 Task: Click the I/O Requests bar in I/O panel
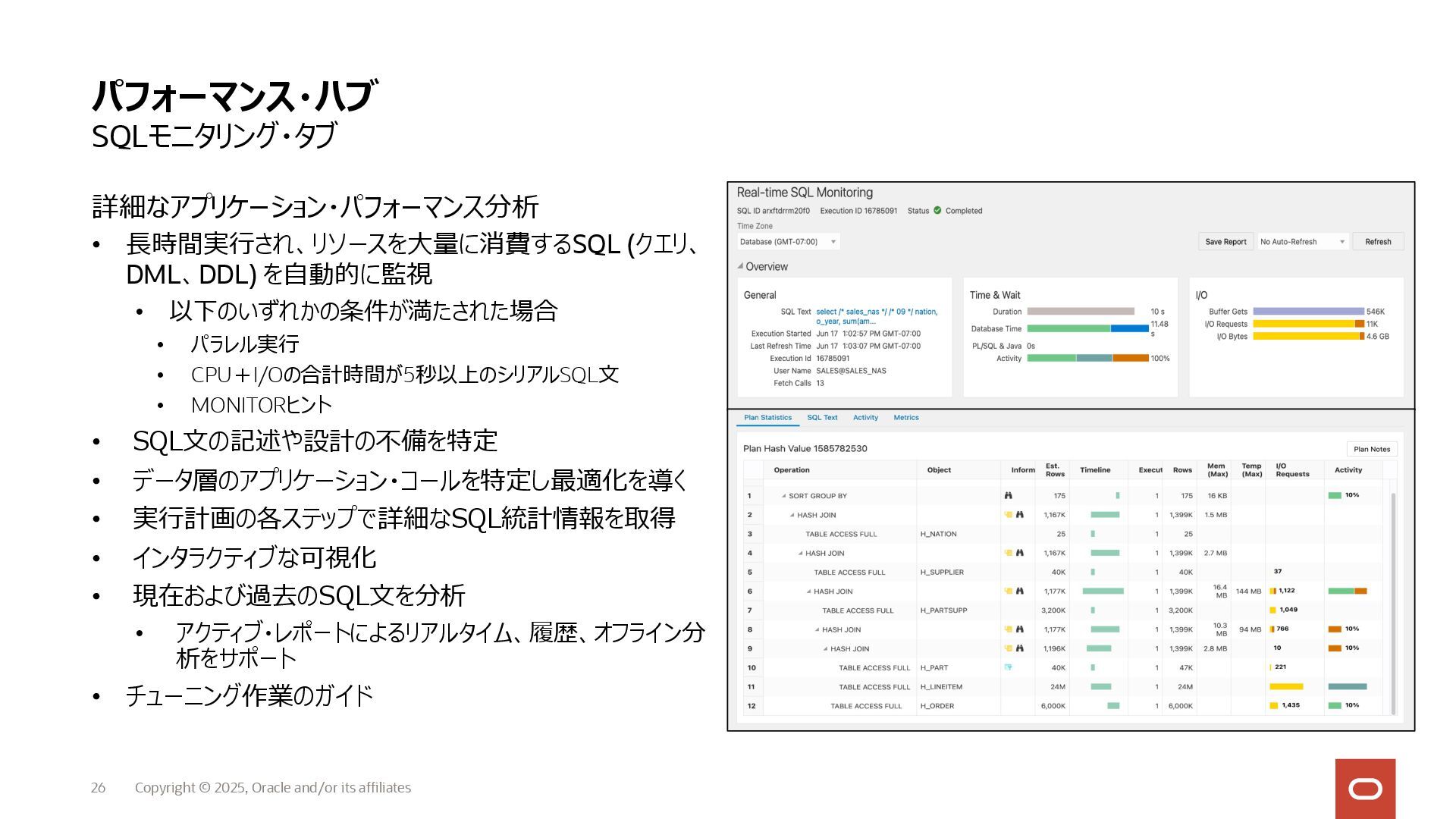(1308, 324)
